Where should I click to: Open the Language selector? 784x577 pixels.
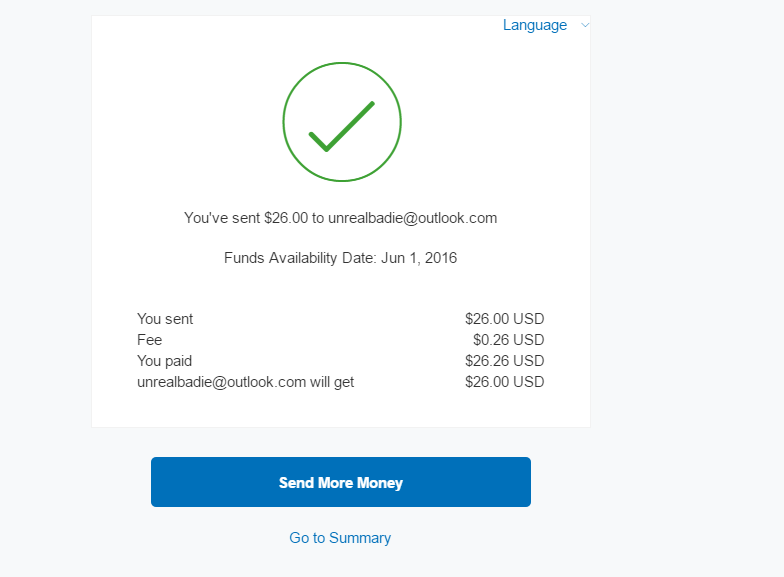click(x=534, y=25)
